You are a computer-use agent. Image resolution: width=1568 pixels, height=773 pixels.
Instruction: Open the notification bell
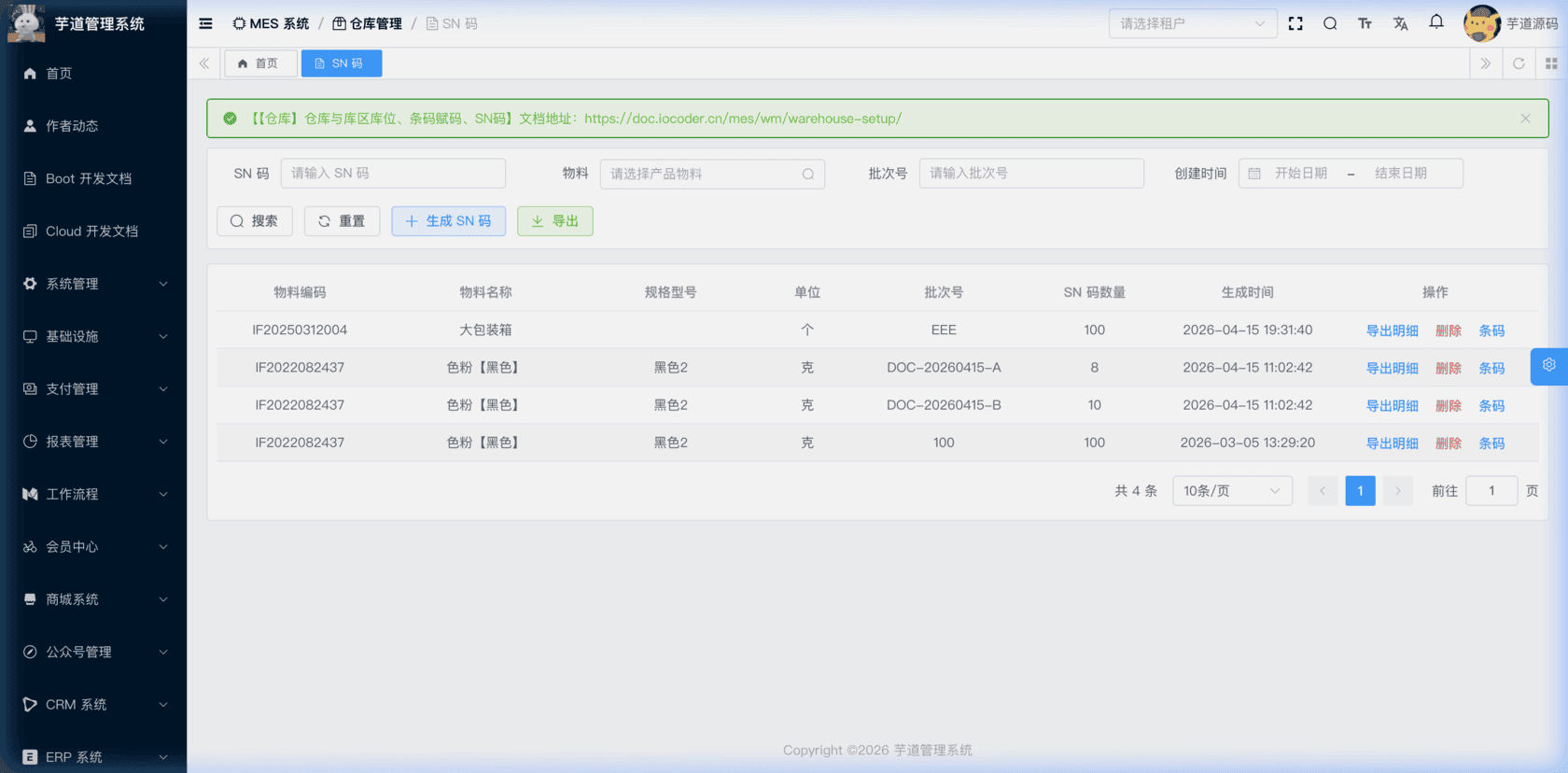(1436, 21)
